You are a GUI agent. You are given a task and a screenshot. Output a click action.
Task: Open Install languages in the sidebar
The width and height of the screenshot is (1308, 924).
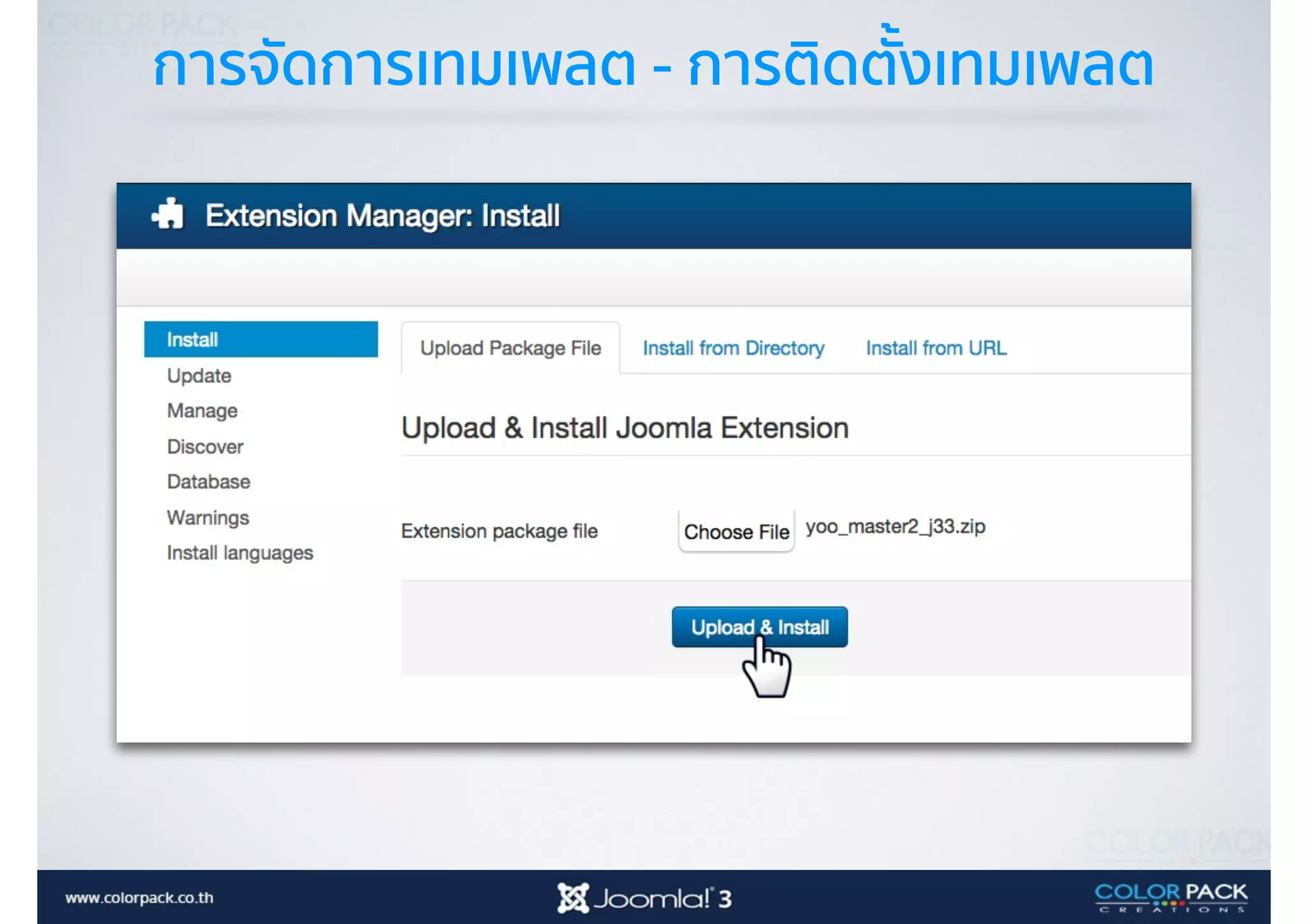pyautogui.click(x=240, y=553)
